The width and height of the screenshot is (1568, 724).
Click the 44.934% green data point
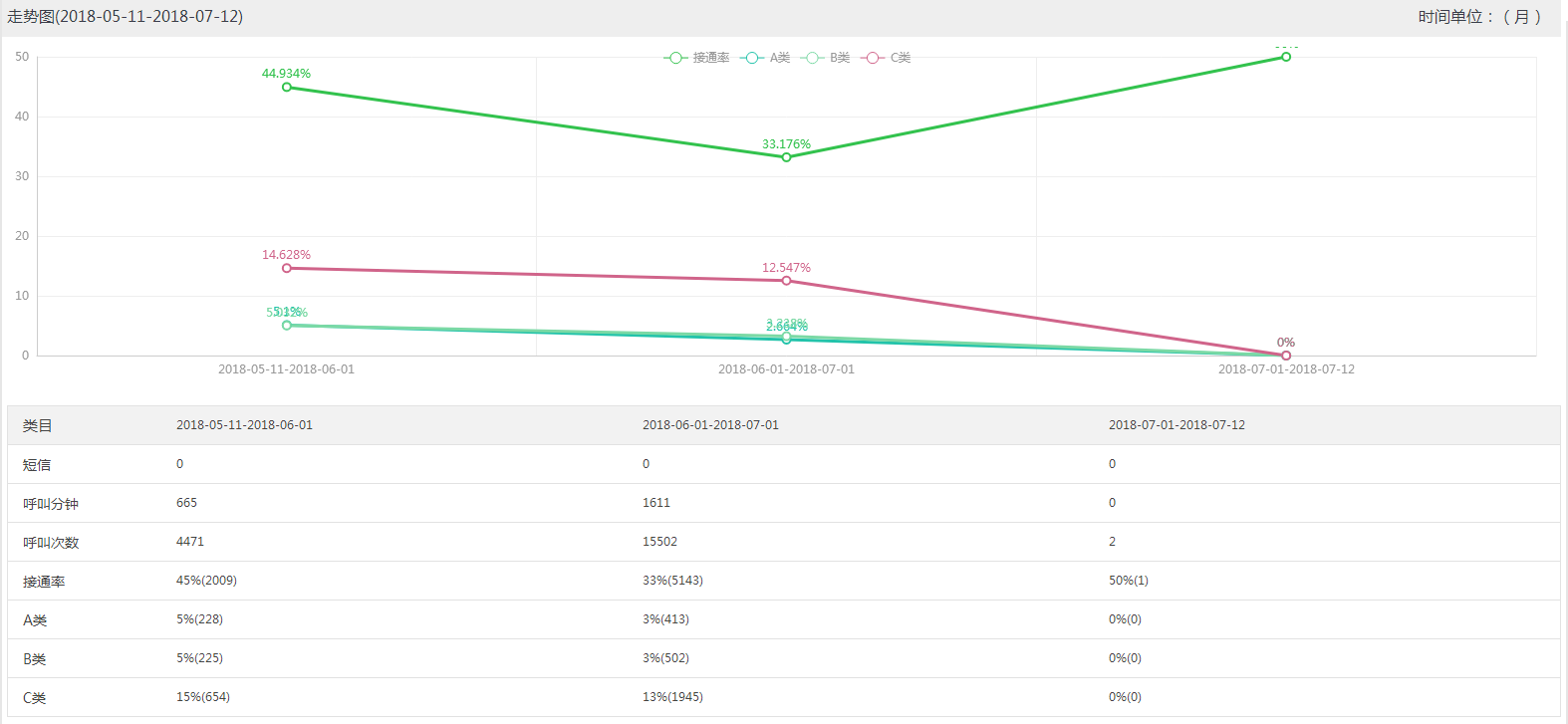point(287,88)
